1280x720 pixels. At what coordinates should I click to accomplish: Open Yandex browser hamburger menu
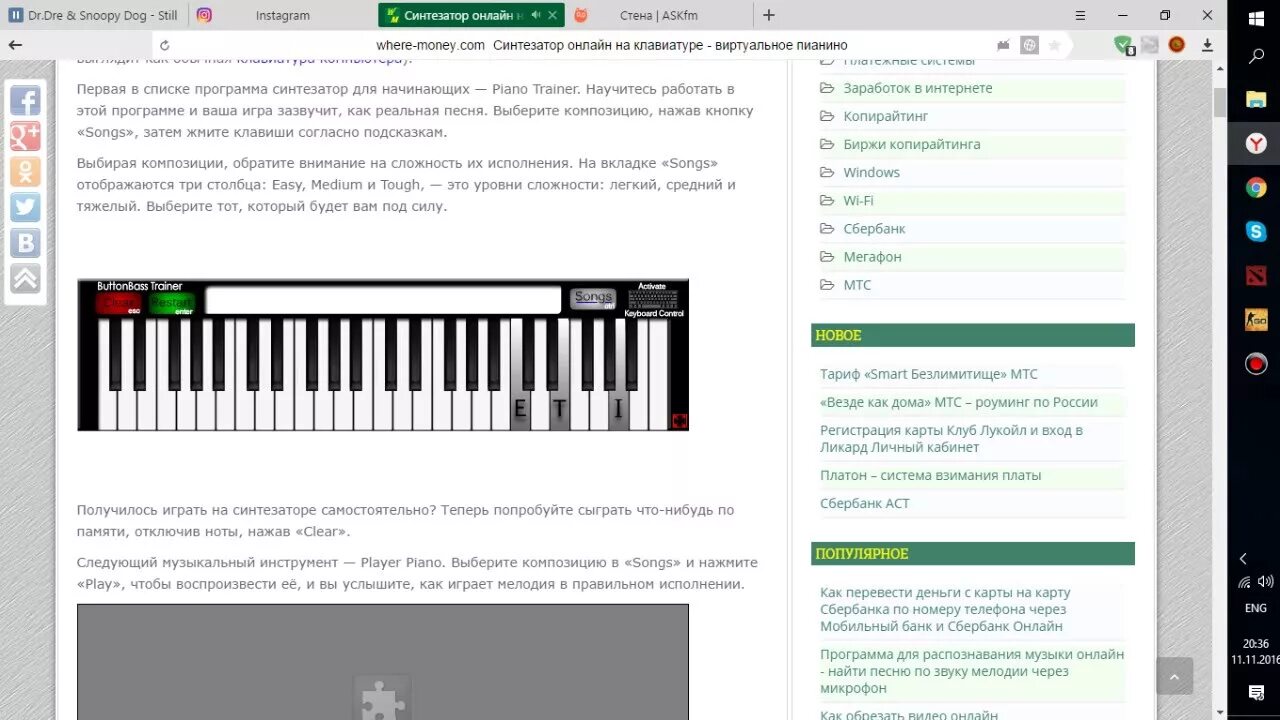click(1080, 15)
